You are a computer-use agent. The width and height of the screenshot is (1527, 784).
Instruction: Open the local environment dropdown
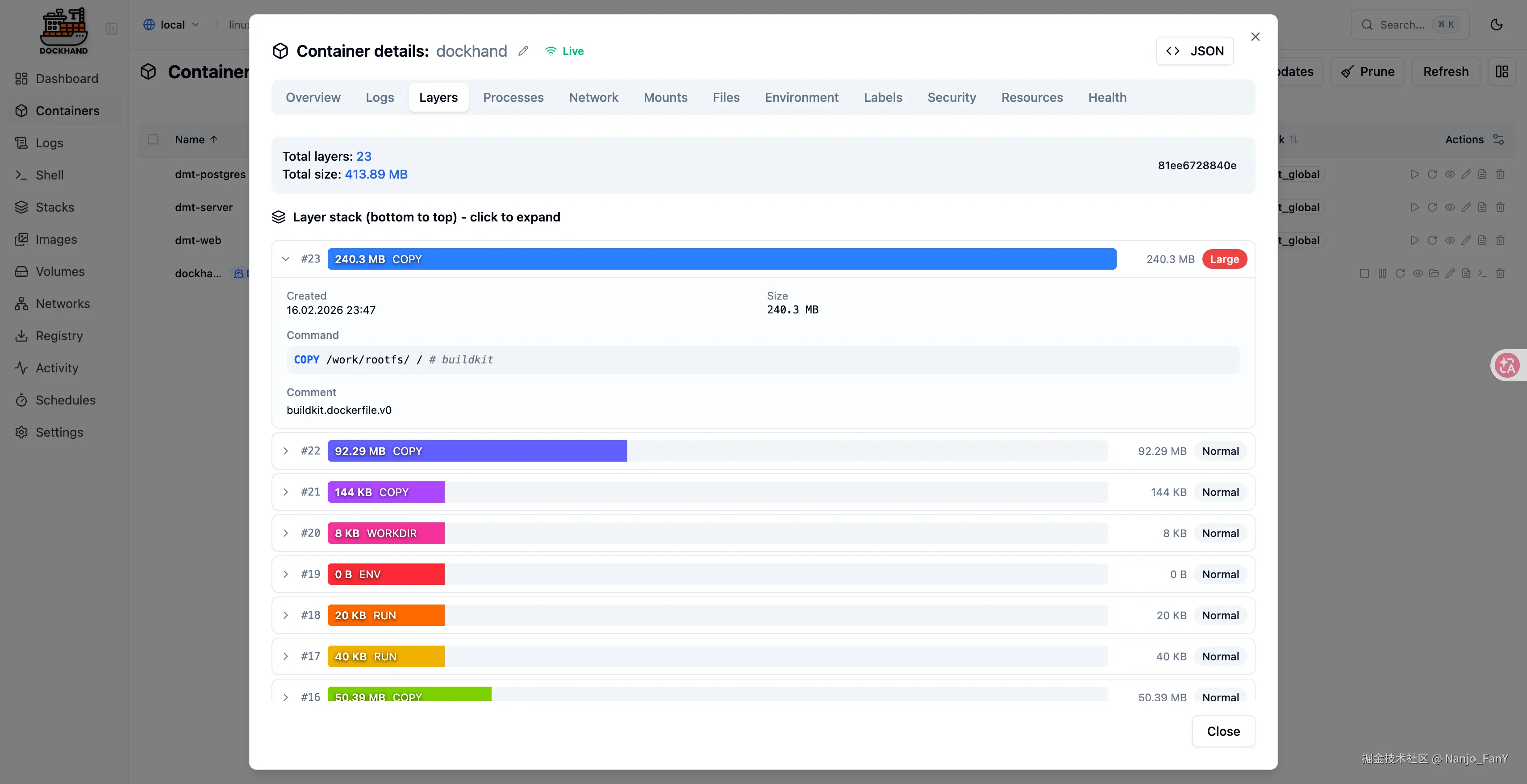[x=171, y=25]
